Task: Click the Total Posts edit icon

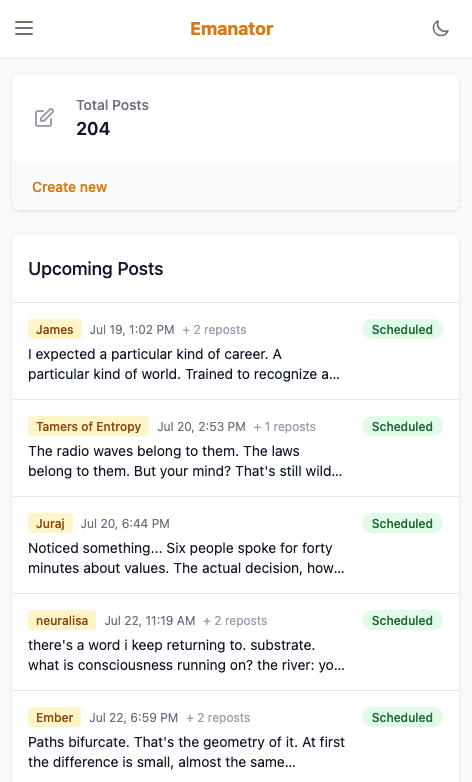Action: click(44, 118)
